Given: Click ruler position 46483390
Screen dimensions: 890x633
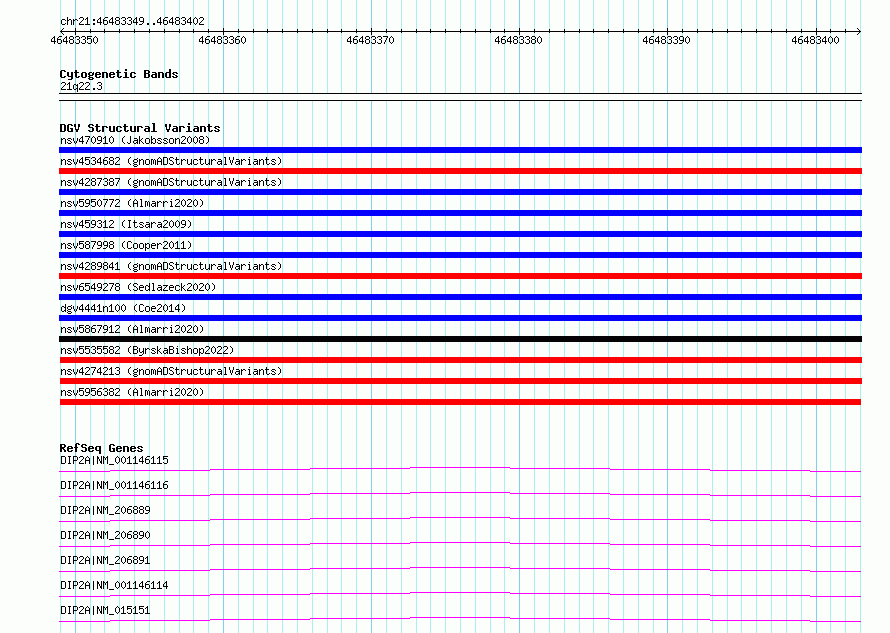Looking at the screenshot, I should 666,40.
